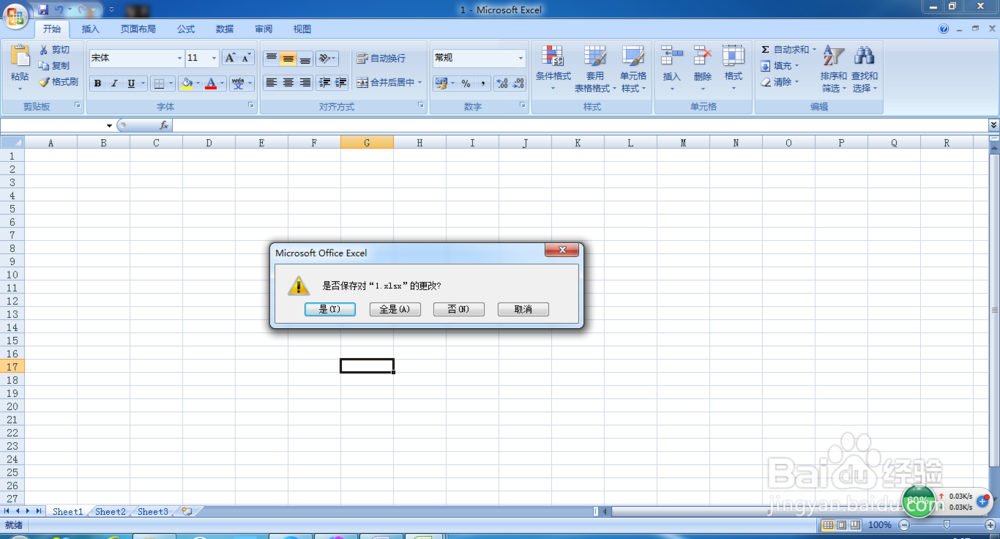Click 全是(A) button in save dialog

395,309
